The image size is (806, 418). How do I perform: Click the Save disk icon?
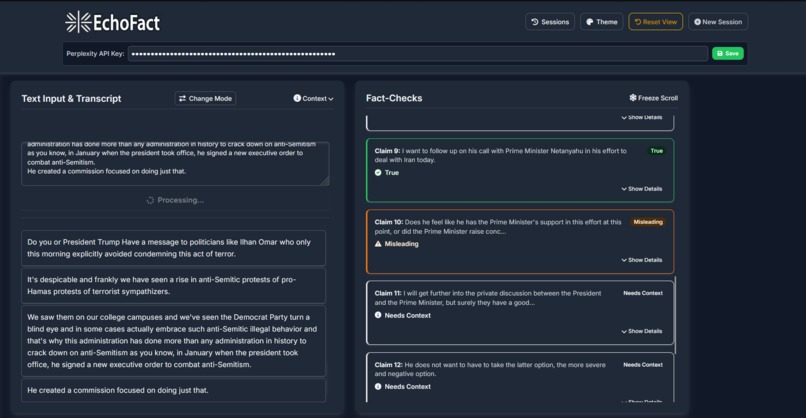pos(720,53)
